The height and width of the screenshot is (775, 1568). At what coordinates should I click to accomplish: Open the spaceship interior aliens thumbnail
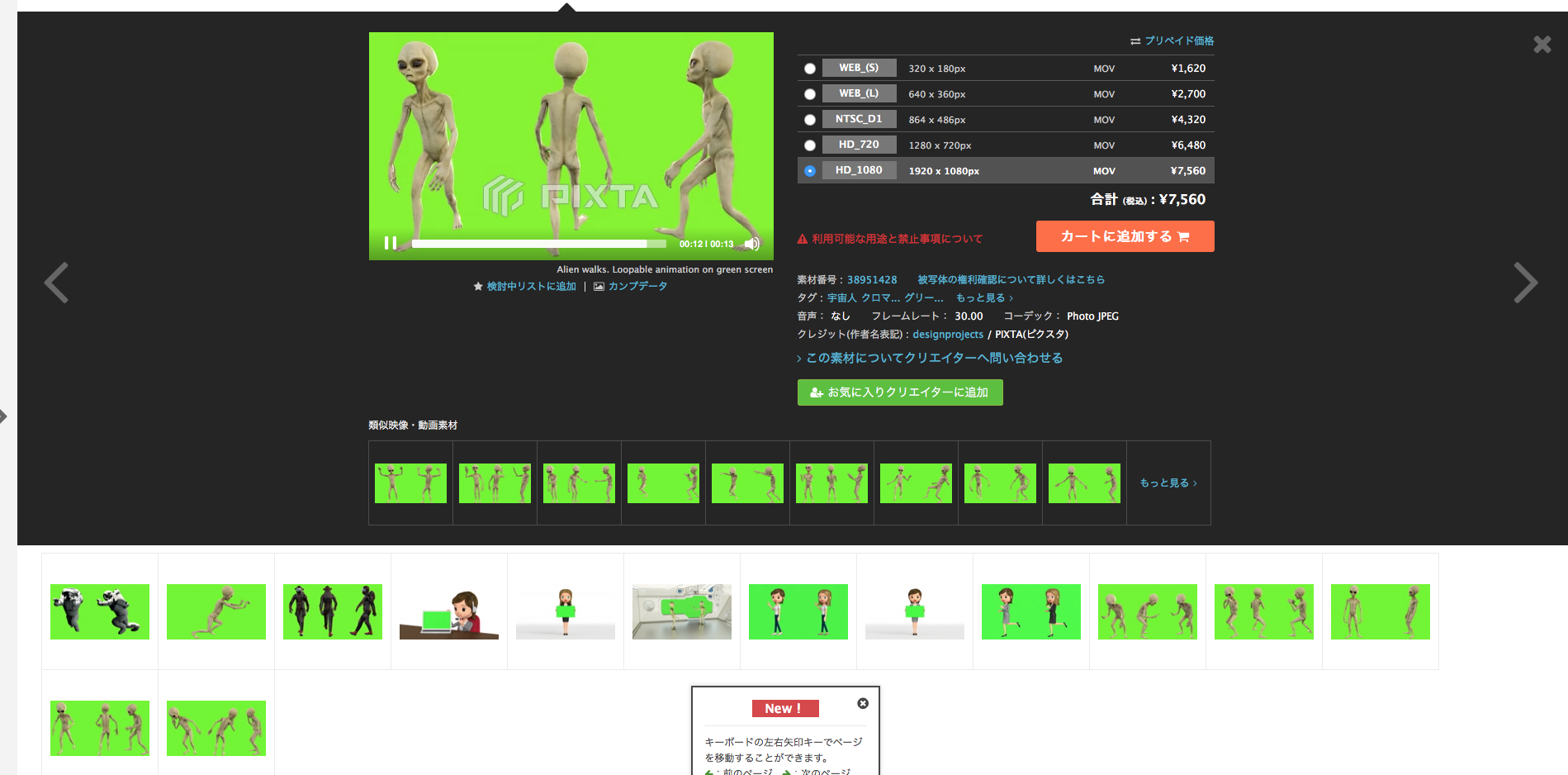[x=682, y=611]
